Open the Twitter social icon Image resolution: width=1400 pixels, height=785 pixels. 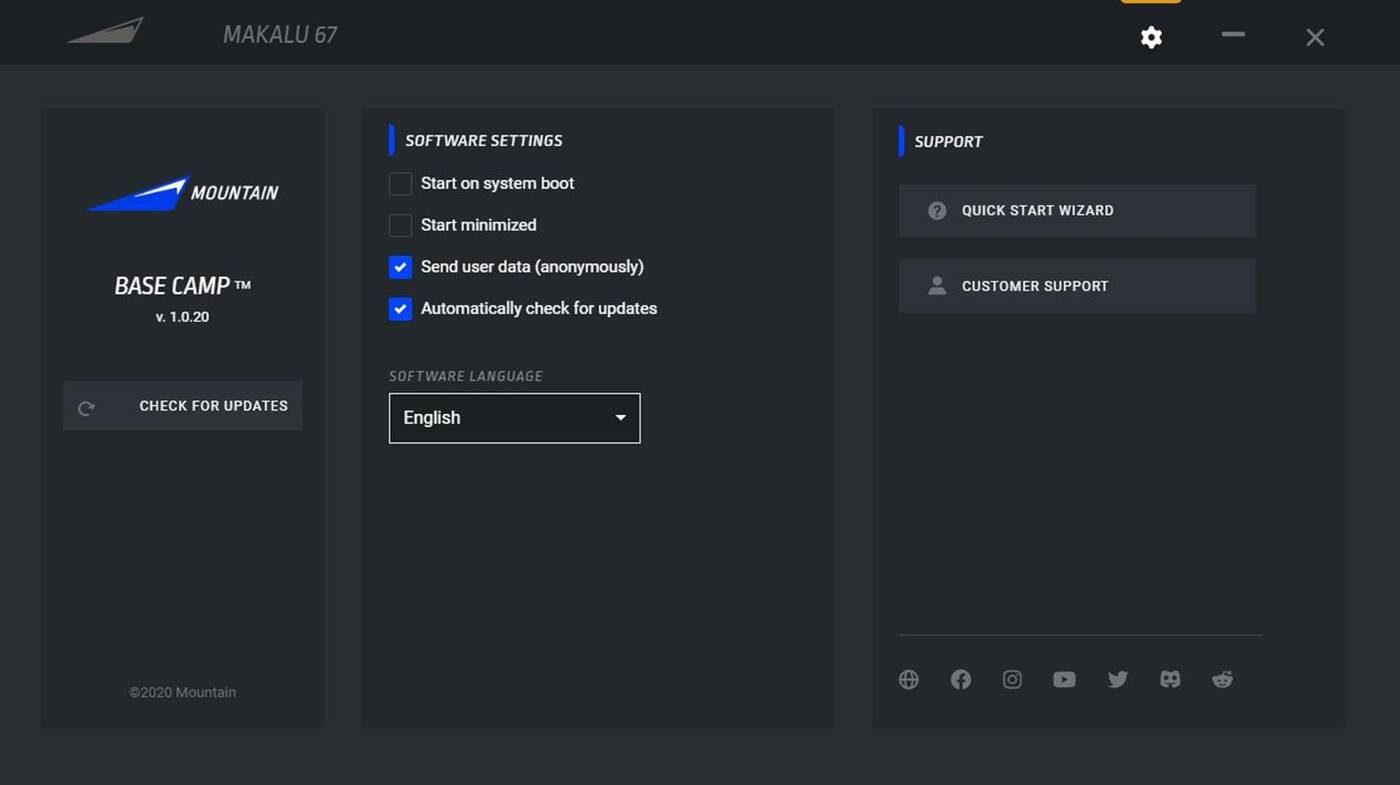click(1118, 680)
